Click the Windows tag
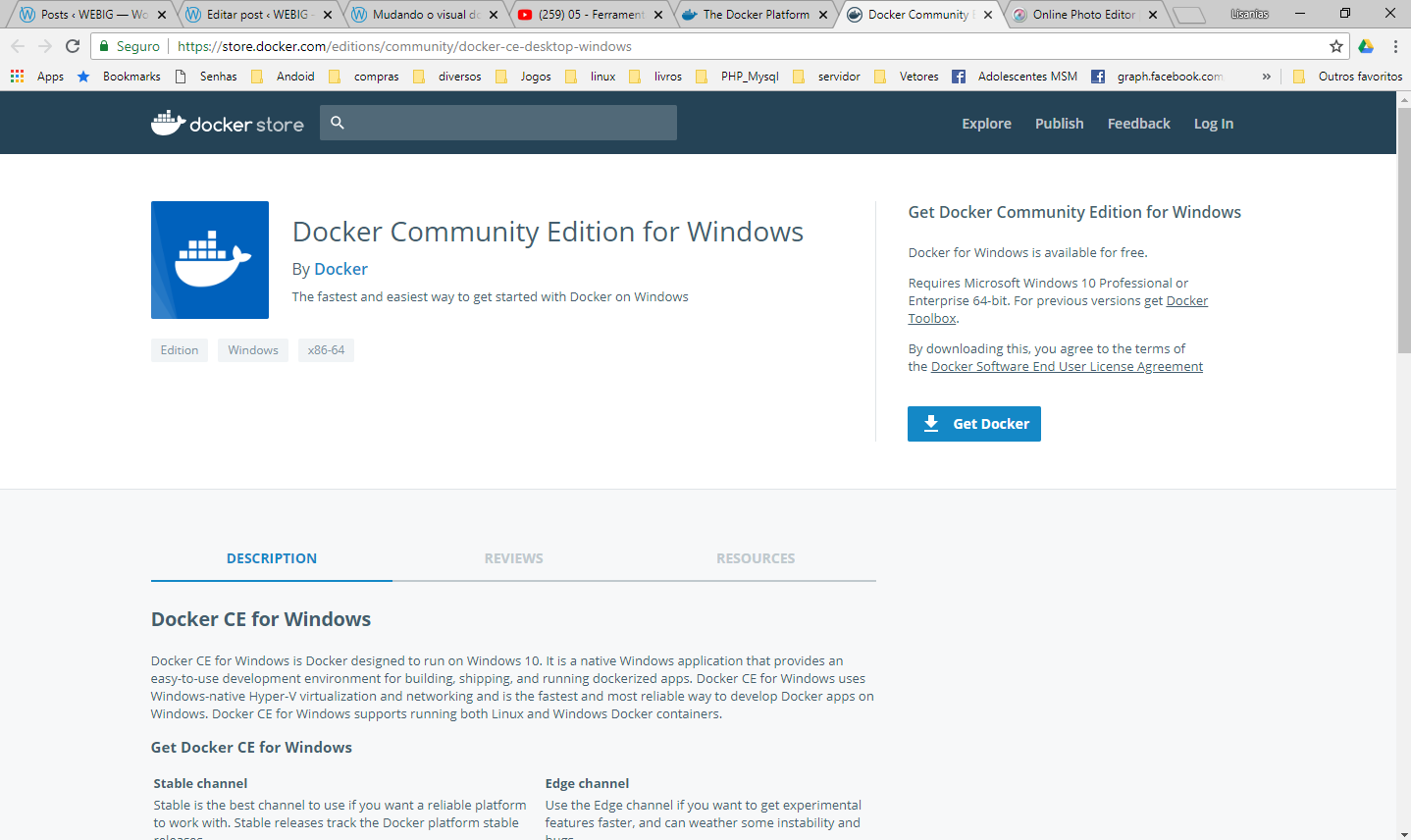Screen dimensions: 1411x840 253,350
